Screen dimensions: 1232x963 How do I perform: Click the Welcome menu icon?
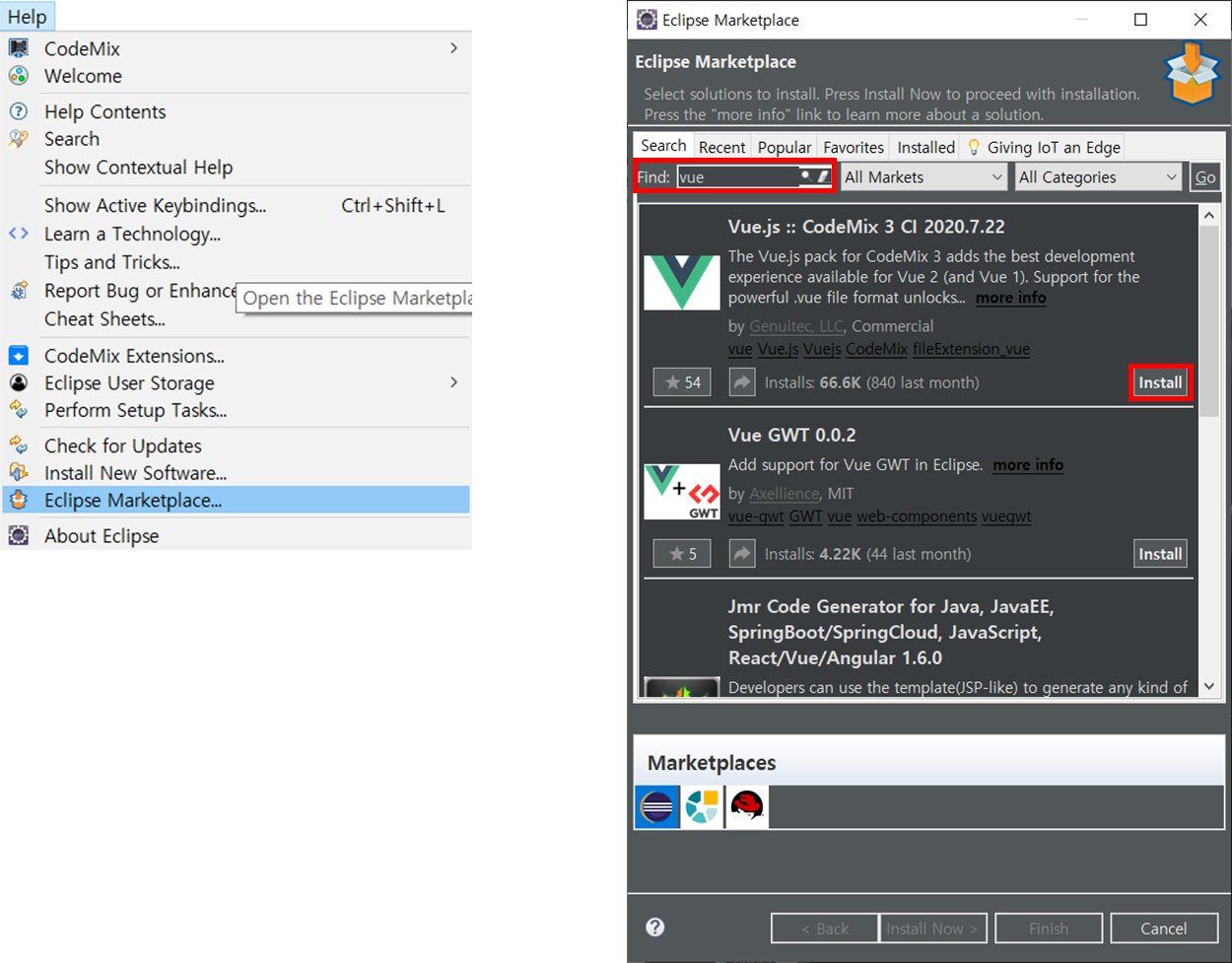click(19, 76)
